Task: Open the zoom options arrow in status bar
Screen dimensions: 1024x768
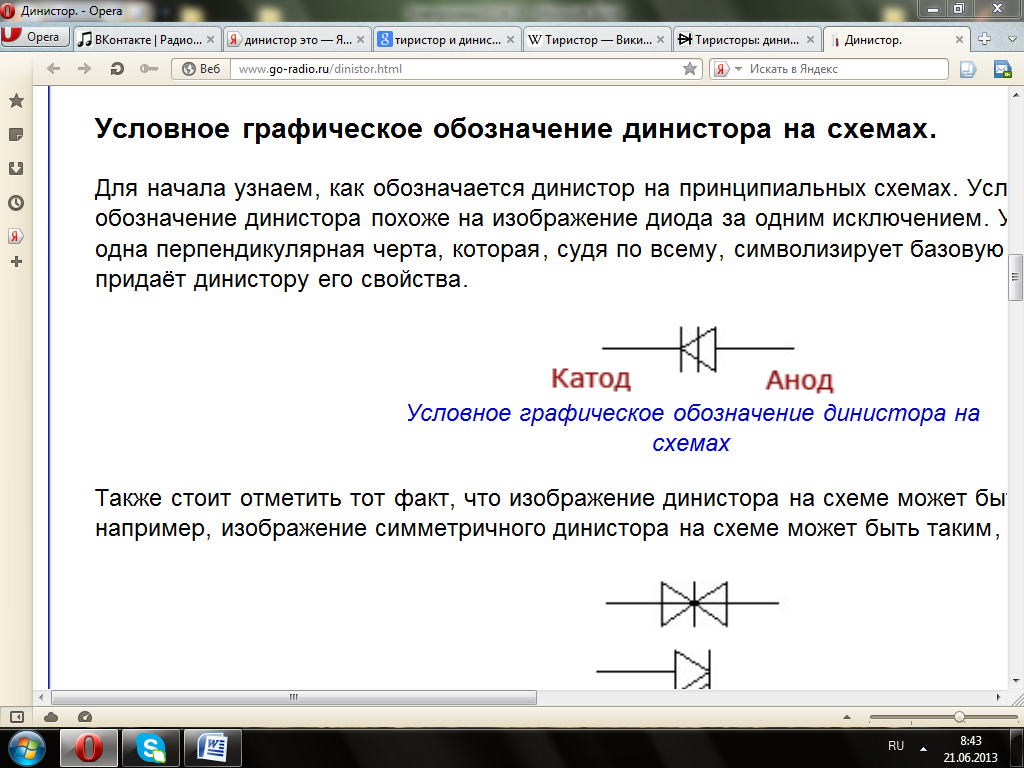Action: [x=847, y=717]
